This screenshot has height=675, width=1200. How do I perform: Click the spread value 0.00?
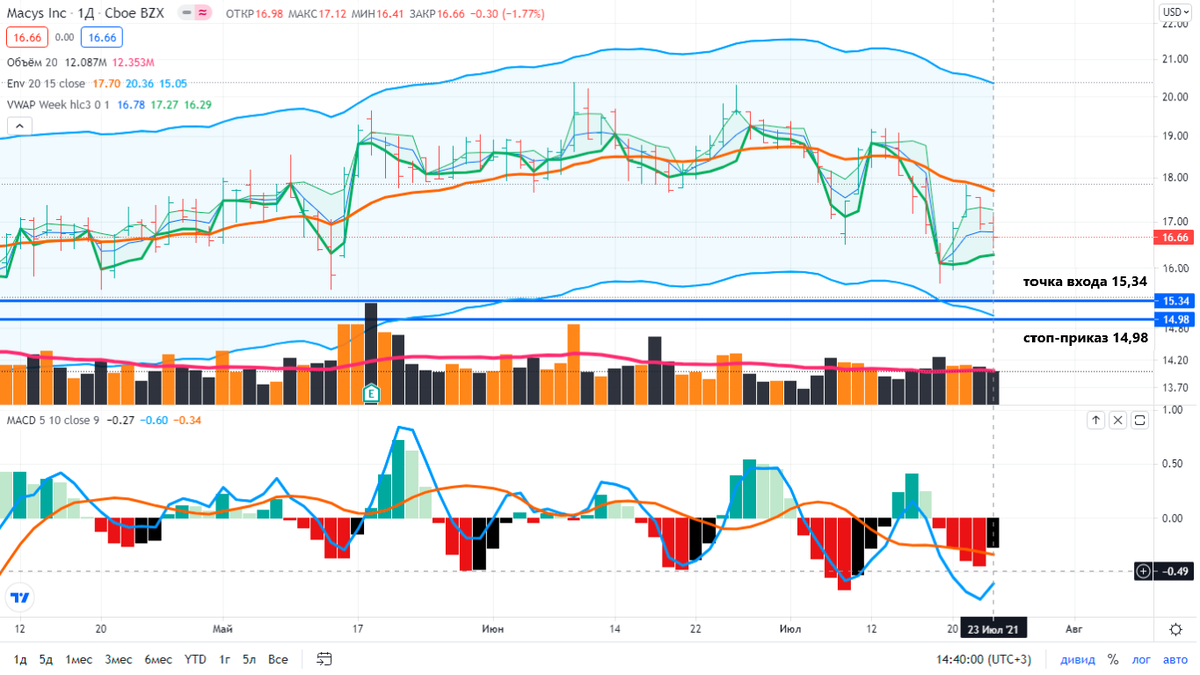pos(64,37)
